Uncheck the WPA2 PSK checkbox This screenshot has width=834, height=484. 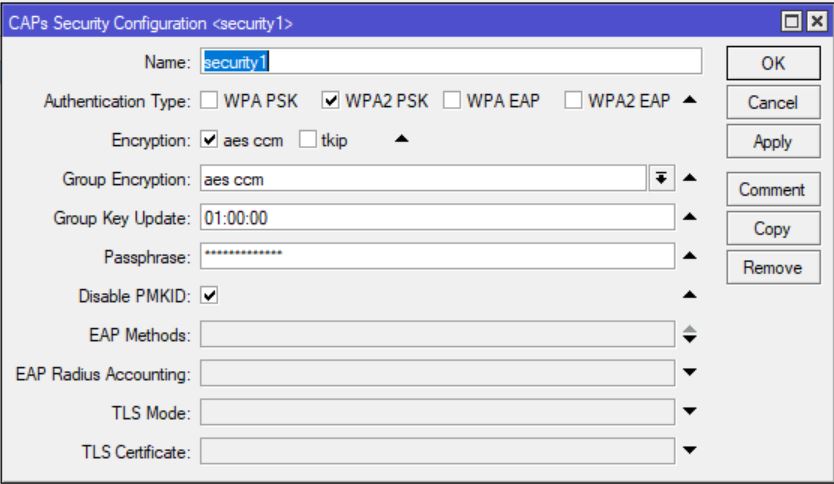[330, 100]
